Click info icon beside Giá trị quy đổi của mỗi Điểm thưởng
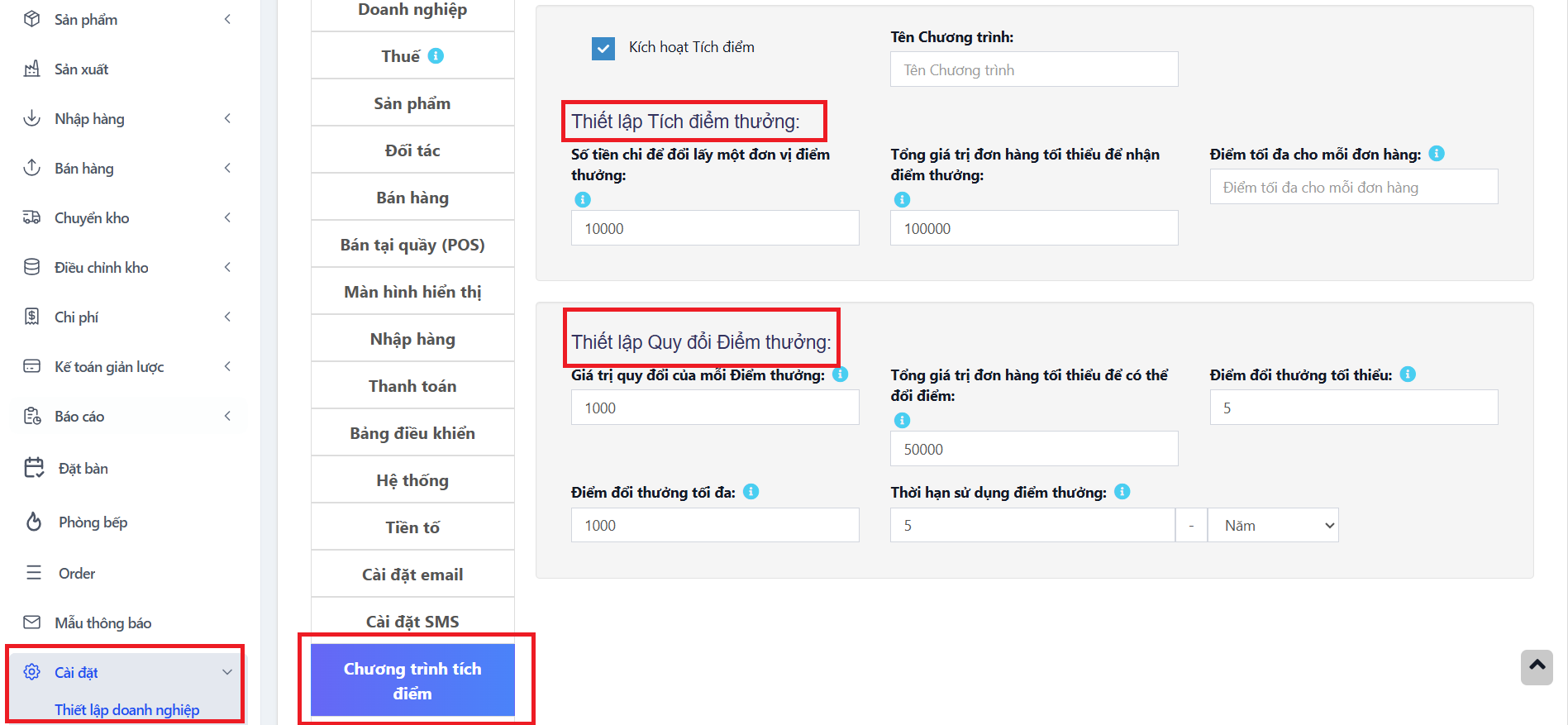This screenshot has width=1568, height=725. (x=840, y=374)
